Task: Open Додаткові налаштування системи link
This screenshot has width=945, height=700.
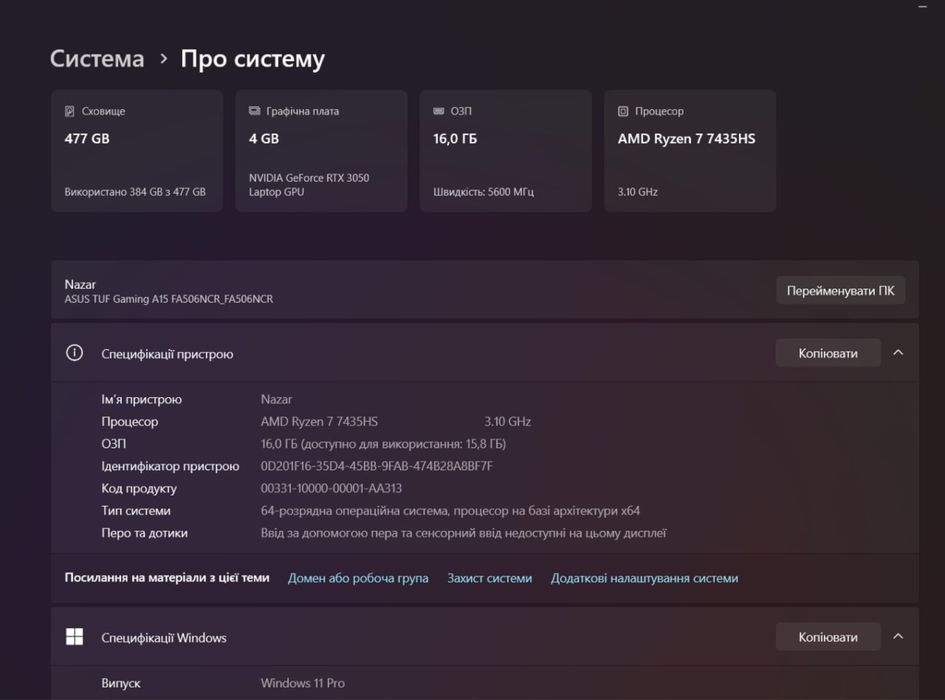Action: 644,578
